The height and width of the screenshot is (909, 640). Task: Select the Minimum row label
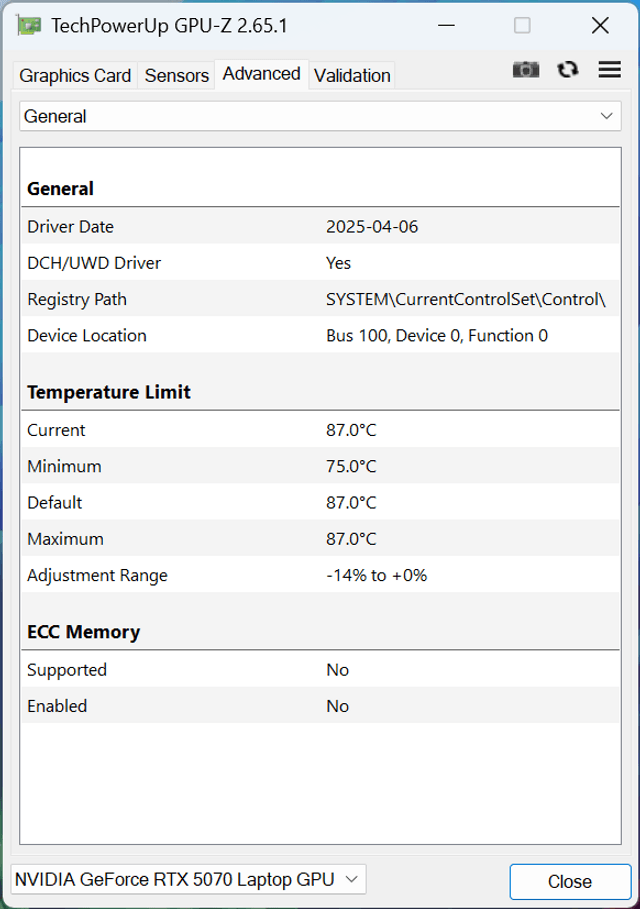64,467
